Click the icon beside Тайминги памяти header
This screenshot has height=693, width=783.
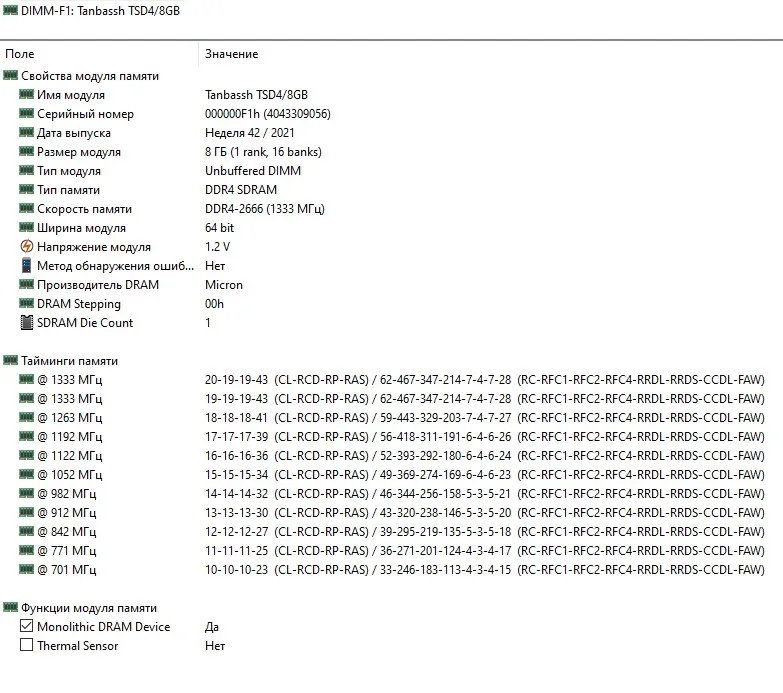(x=10, y=360)
